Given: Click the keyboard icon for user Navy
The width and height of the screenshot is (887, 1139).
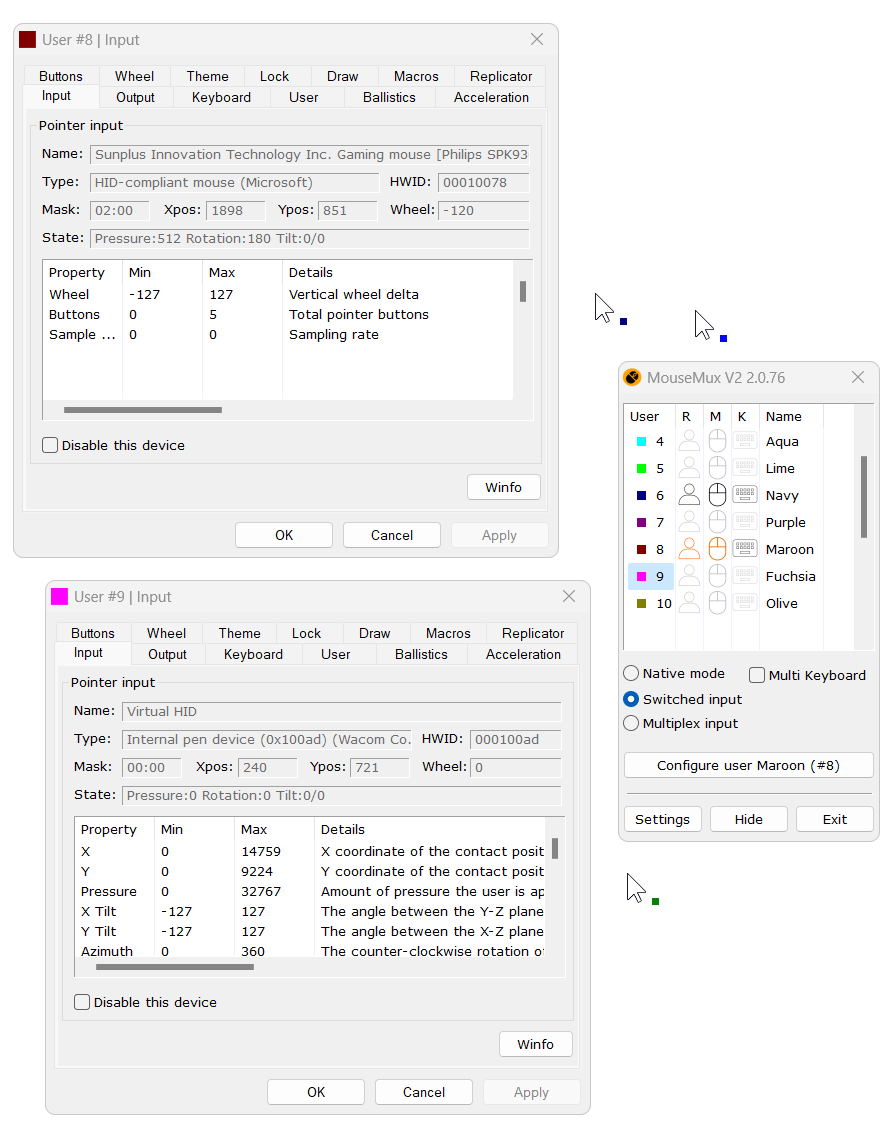Looking at the screenshot, I should [745, 495].
